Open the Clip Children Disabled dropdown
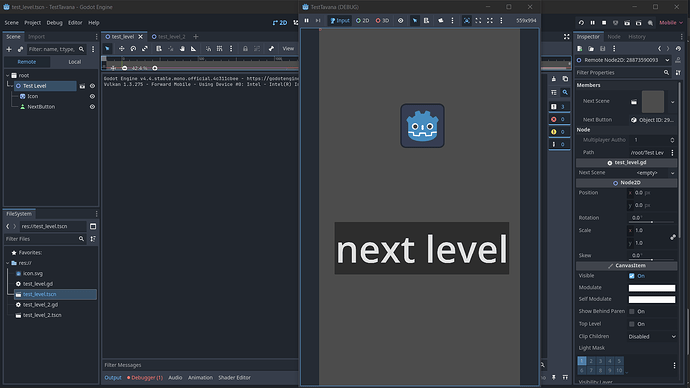690x388 pixels. [652, 337]
